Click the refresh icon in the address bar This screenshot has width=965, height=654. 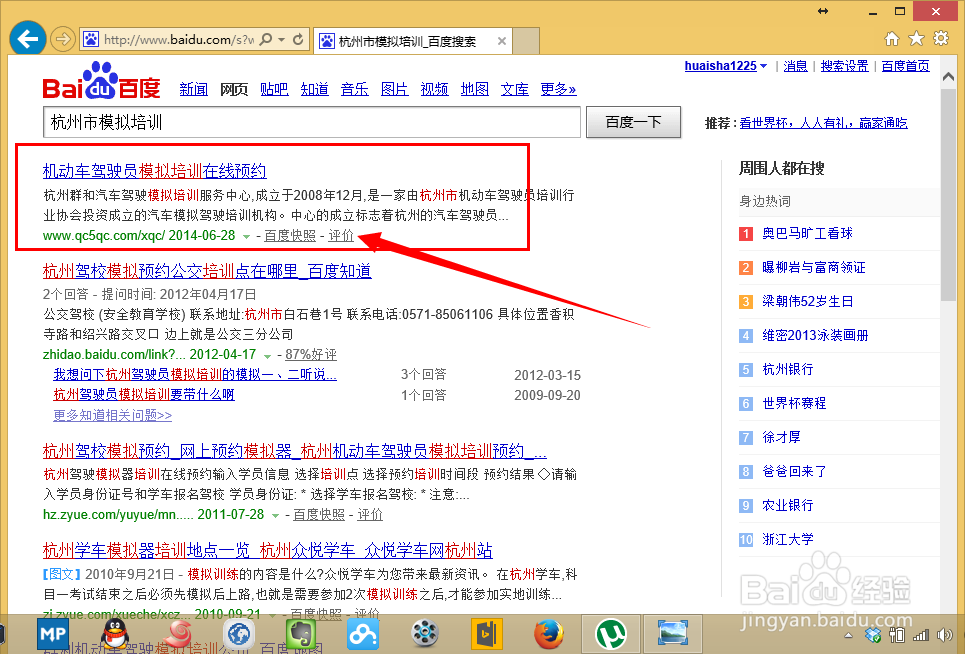(x=298, y=39)
